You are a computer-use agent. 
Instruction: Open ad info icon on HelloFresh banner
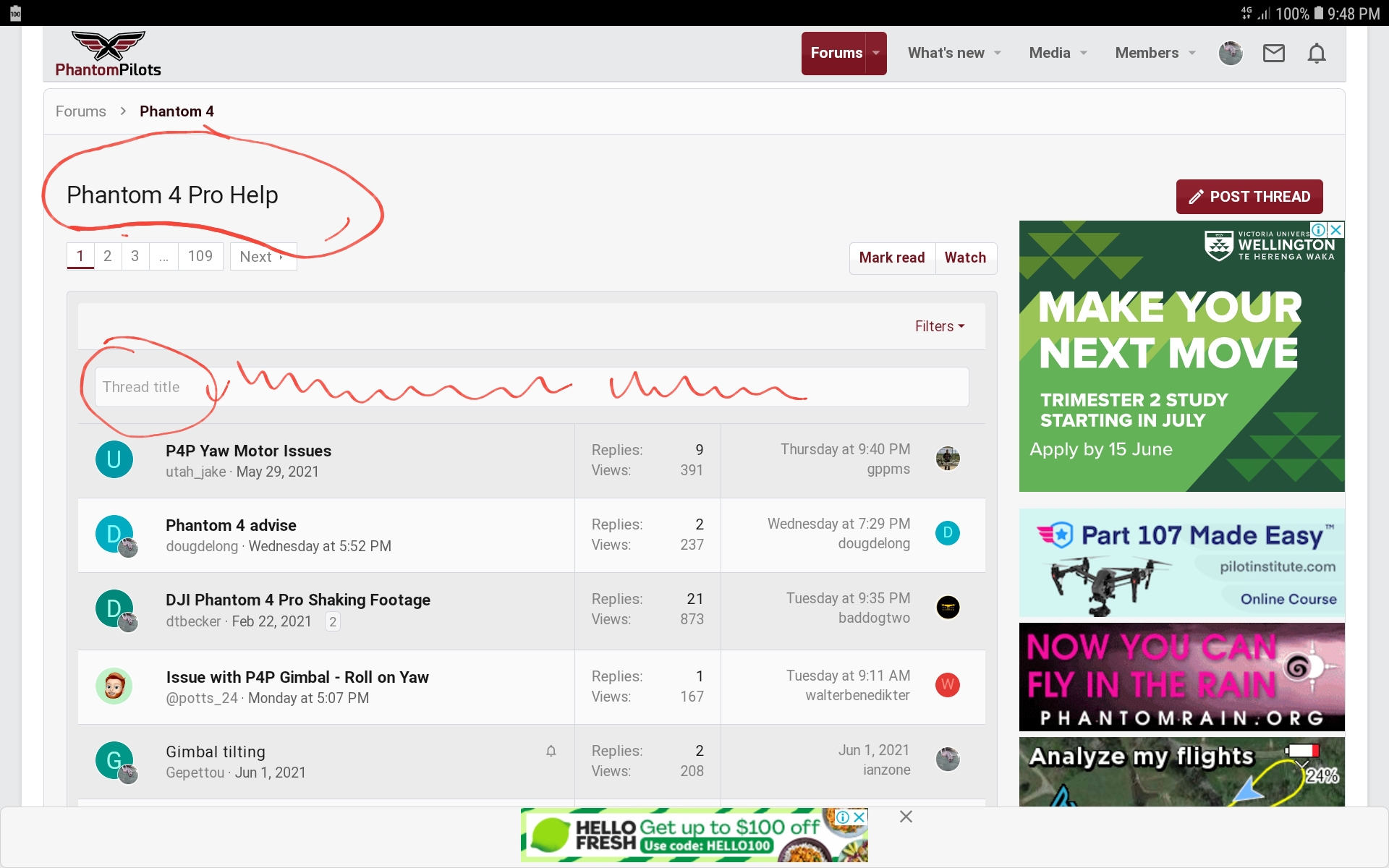coord(843,817)
